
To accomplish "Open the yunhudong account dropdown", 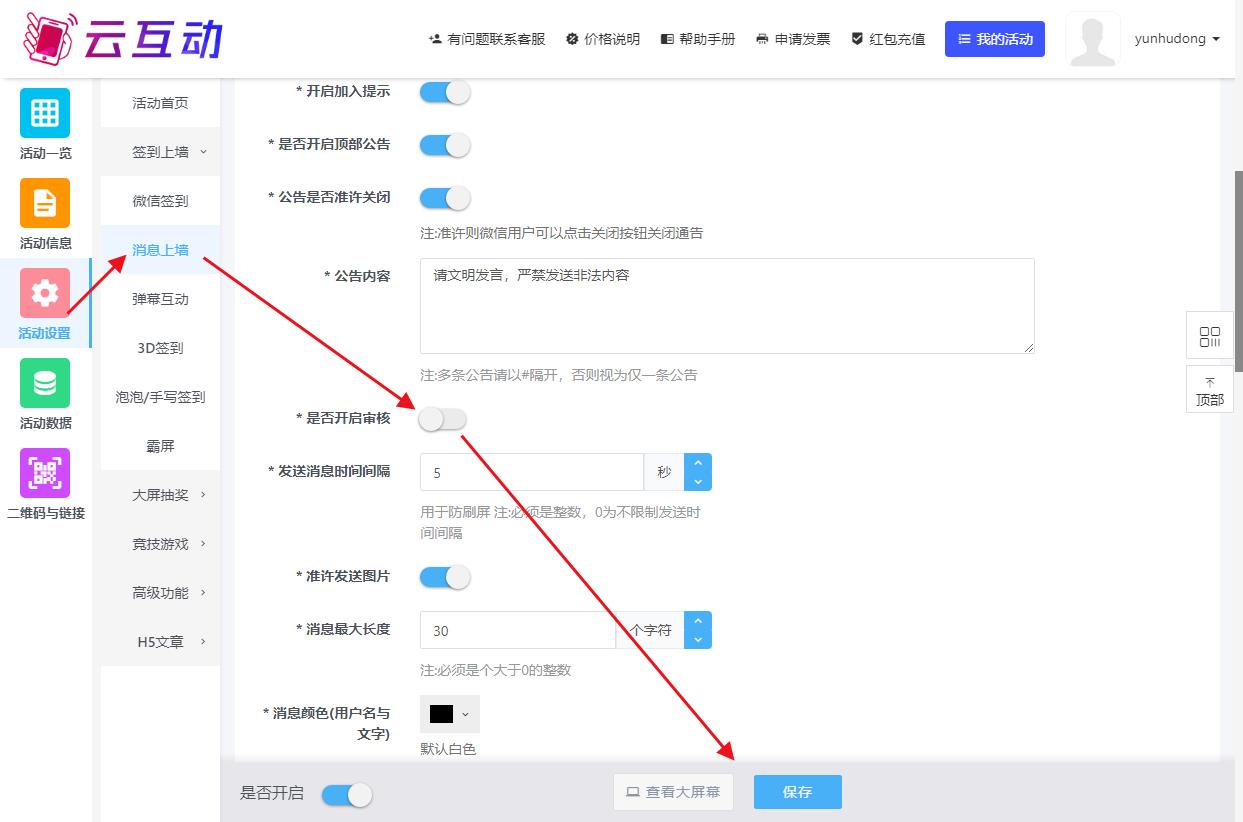I will coord(1176,39).
